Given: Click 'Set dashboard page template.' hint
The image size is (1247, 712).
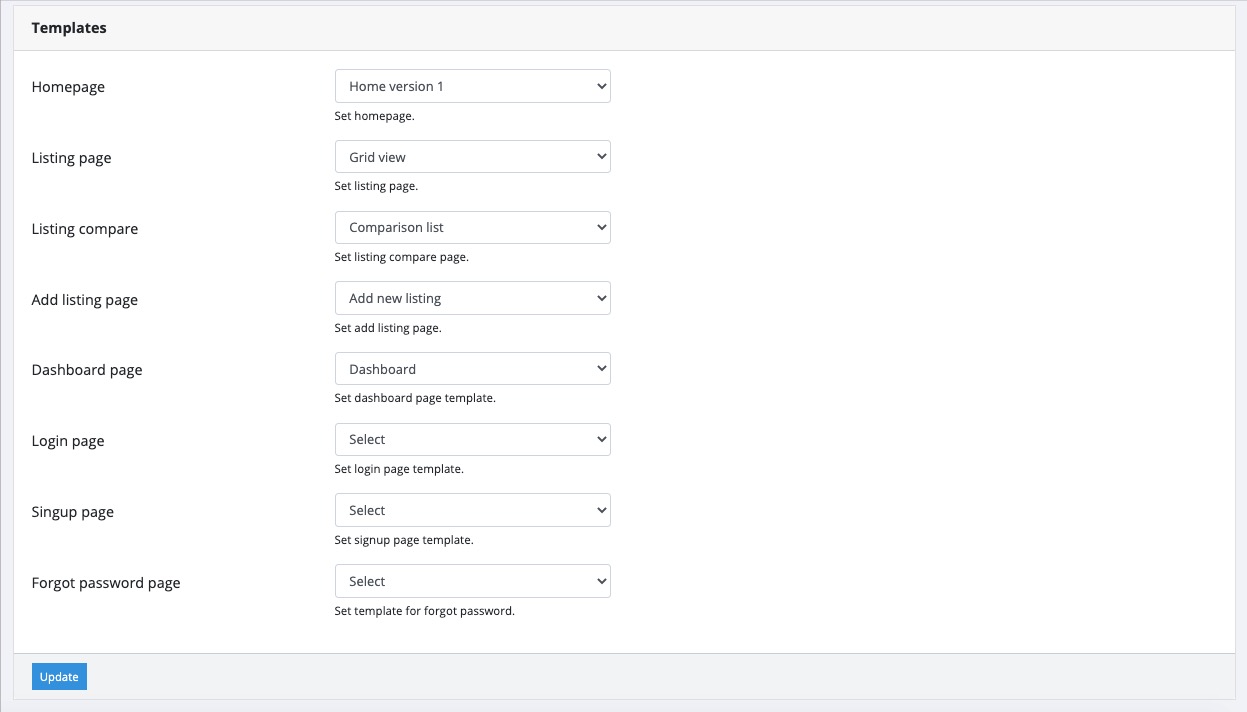Looking at the screenshot, I should 415,398.
